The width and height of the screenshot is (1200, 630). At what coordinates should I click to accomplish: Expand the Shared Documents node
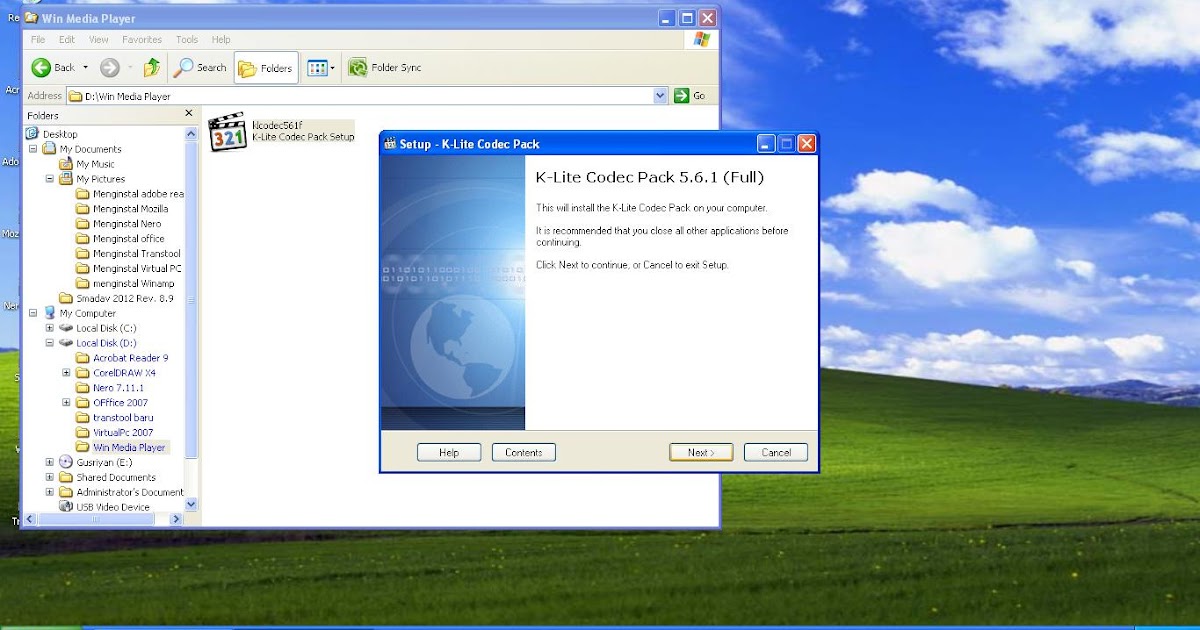pyautogui.click(x=50, y=477)
